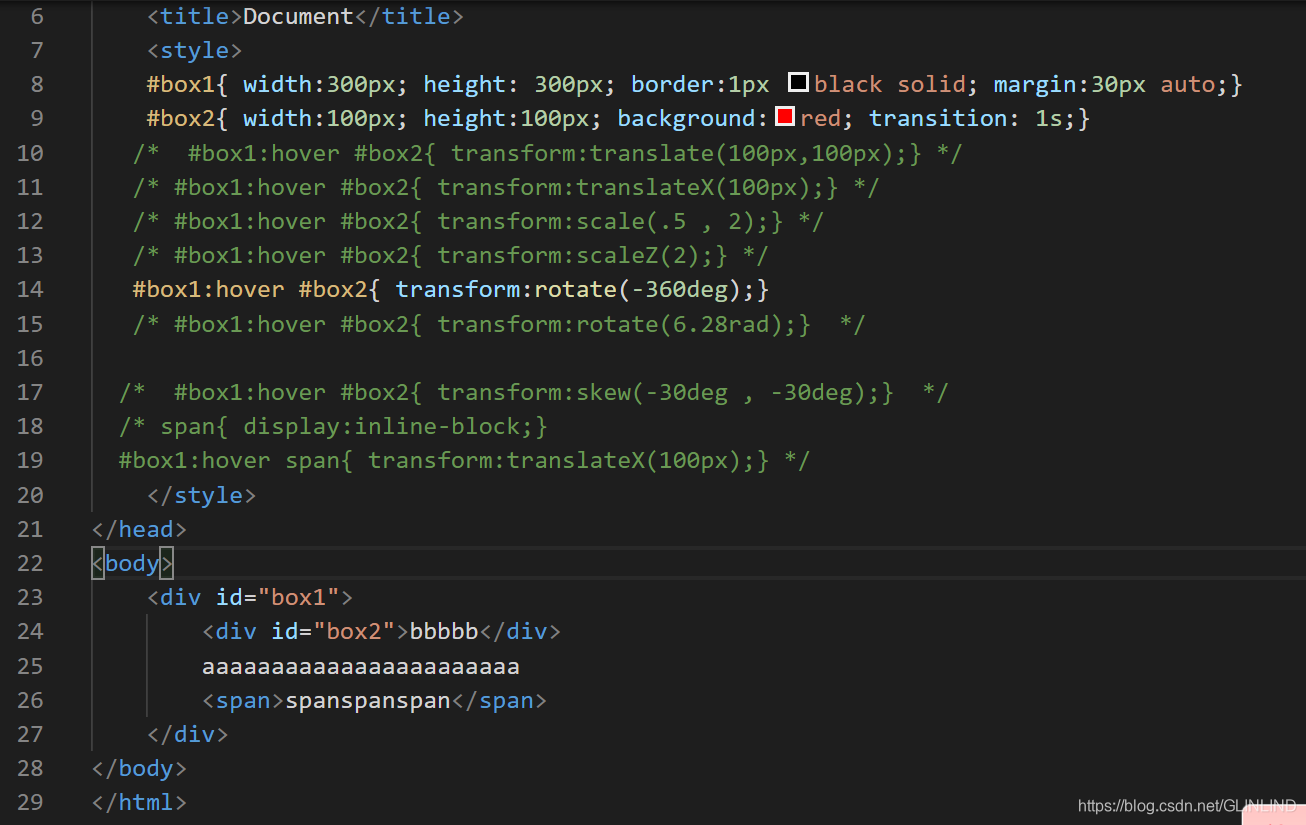The image size is (1306, 825).
Task: Click line number 29 in the gutter
Action: 30,802
